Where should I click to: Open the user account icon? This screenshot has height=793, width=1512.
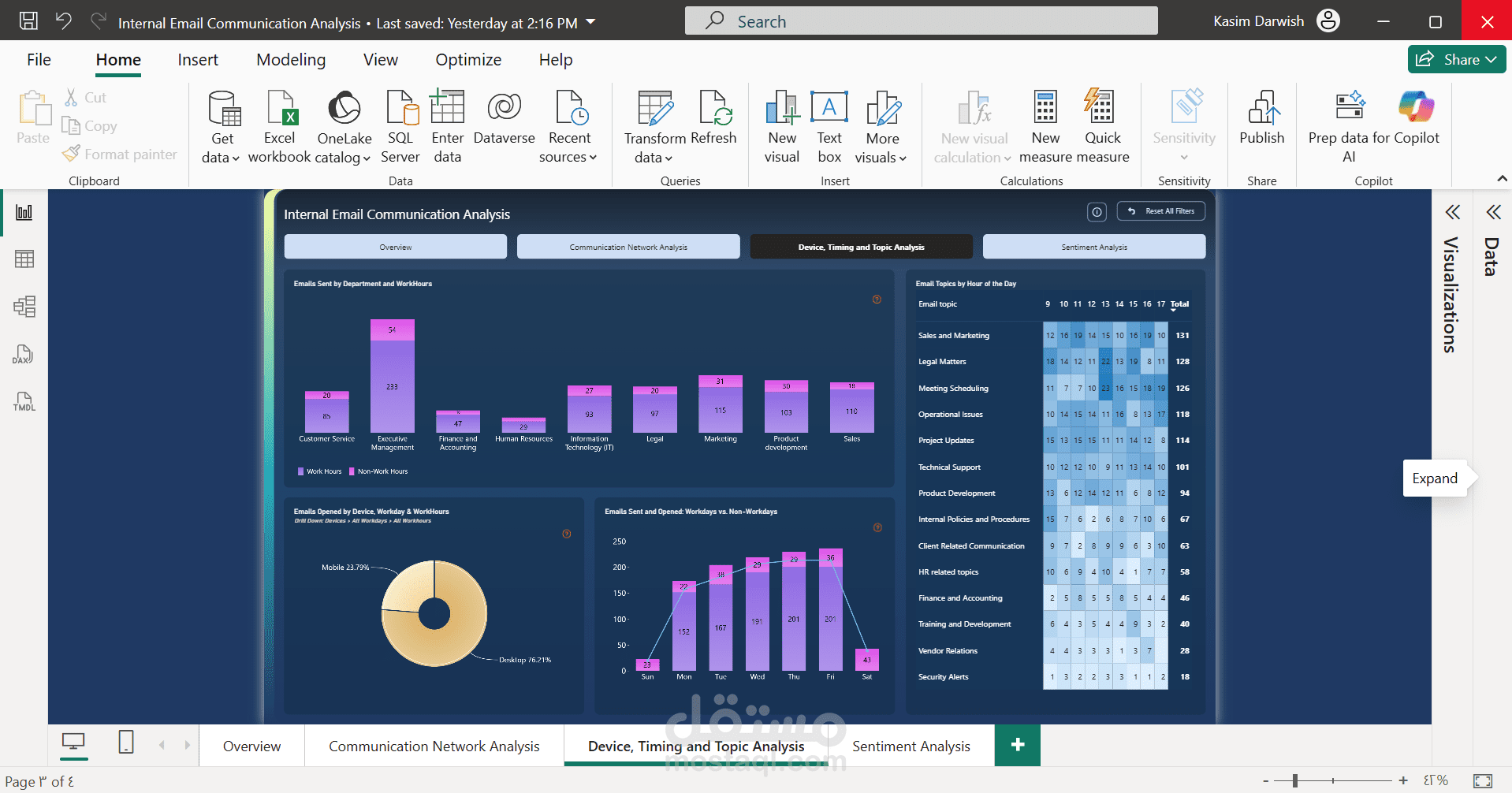pos(1328,20)
